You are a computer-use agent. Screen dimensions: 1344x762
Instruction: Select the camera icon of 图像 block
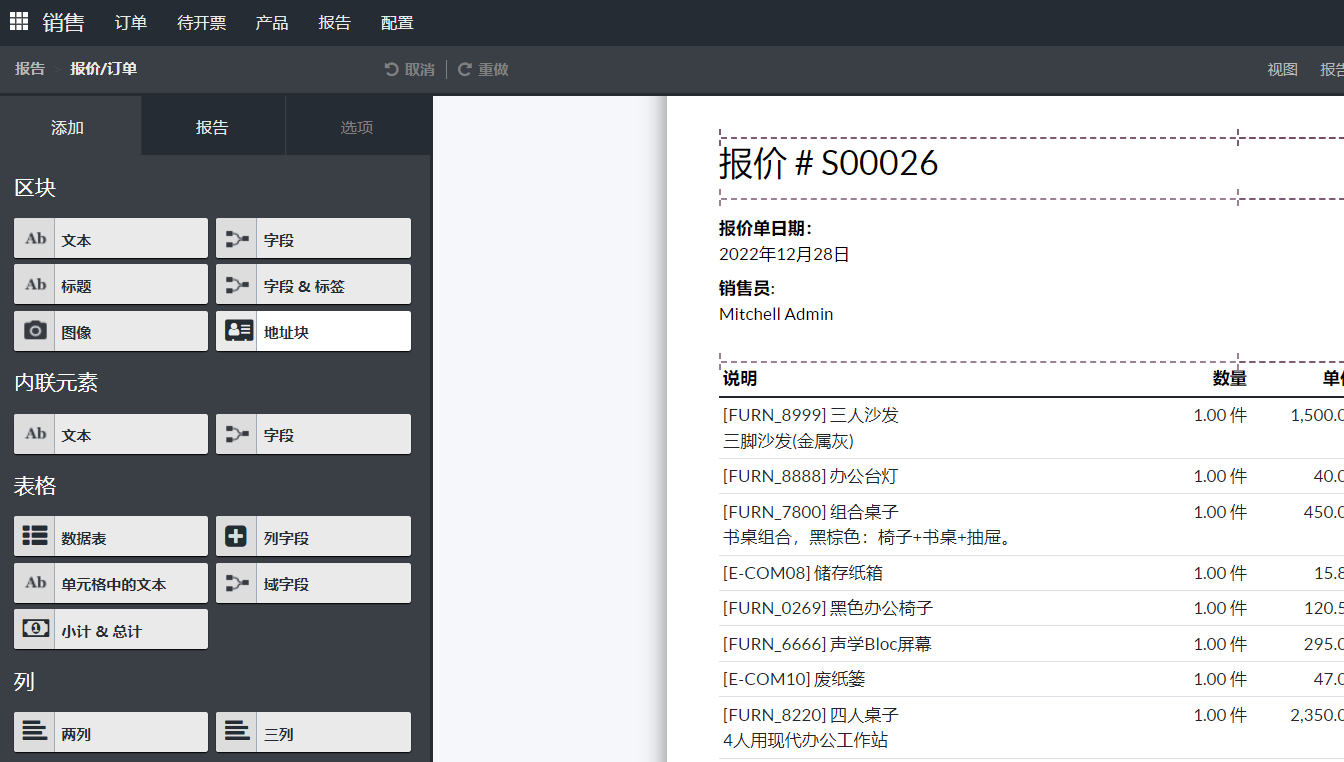coord(35,331)
